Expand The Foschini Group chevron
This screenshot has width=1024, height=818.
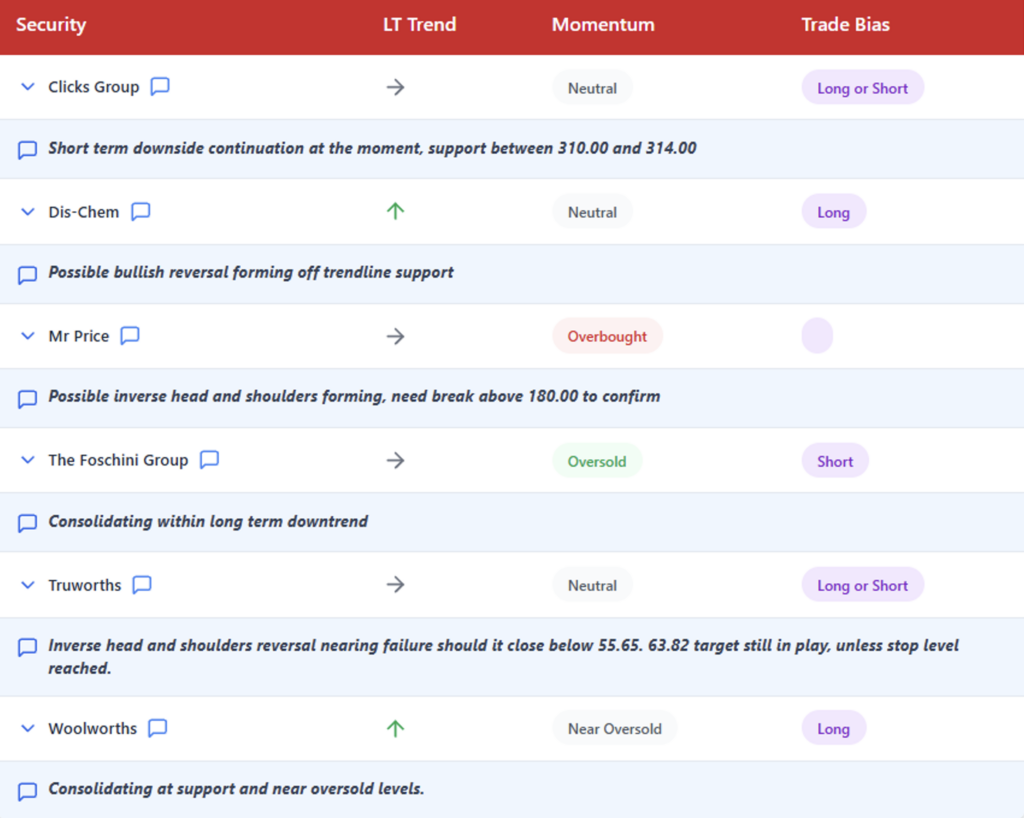(28, 460)
